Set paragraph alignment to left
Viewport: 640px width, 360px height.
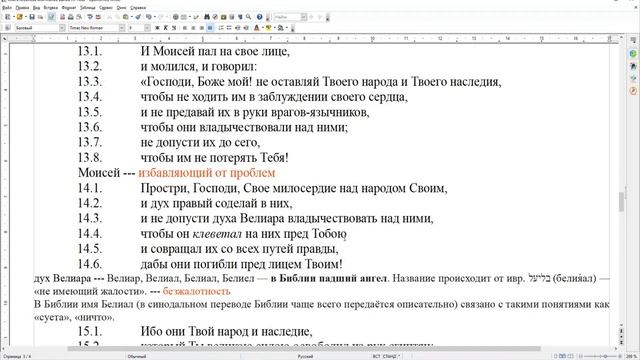tap(184, 28)
